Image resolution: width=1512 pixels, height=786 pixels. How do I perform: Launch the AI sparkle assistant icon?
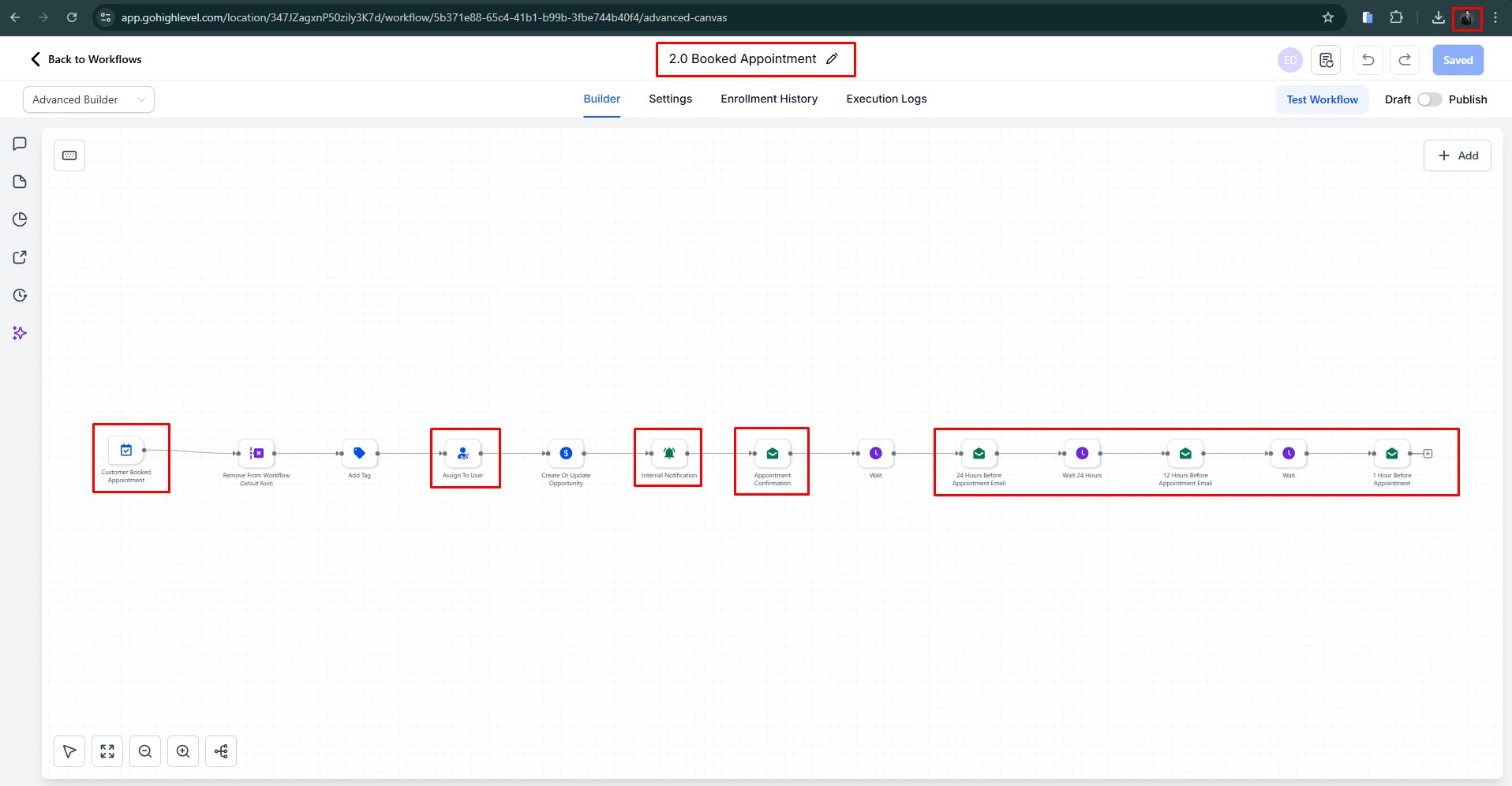21,333
